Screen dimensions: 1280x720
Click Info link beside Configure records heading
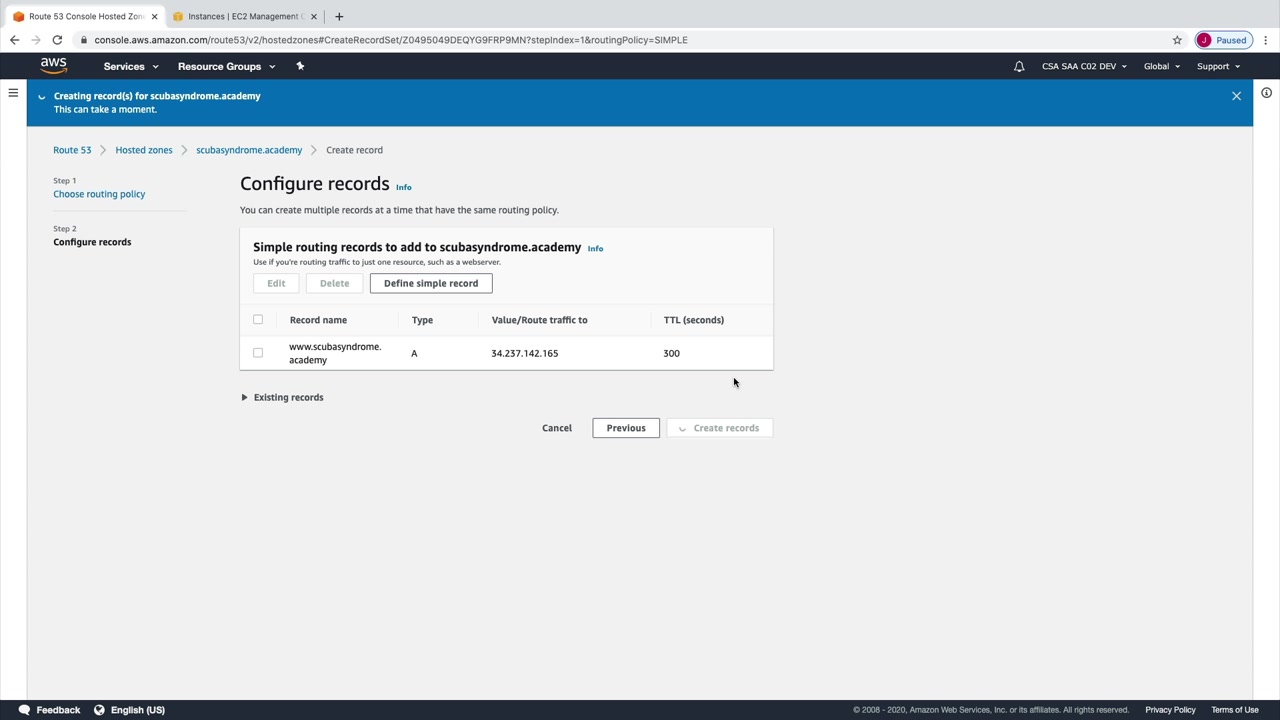(404, 187)
